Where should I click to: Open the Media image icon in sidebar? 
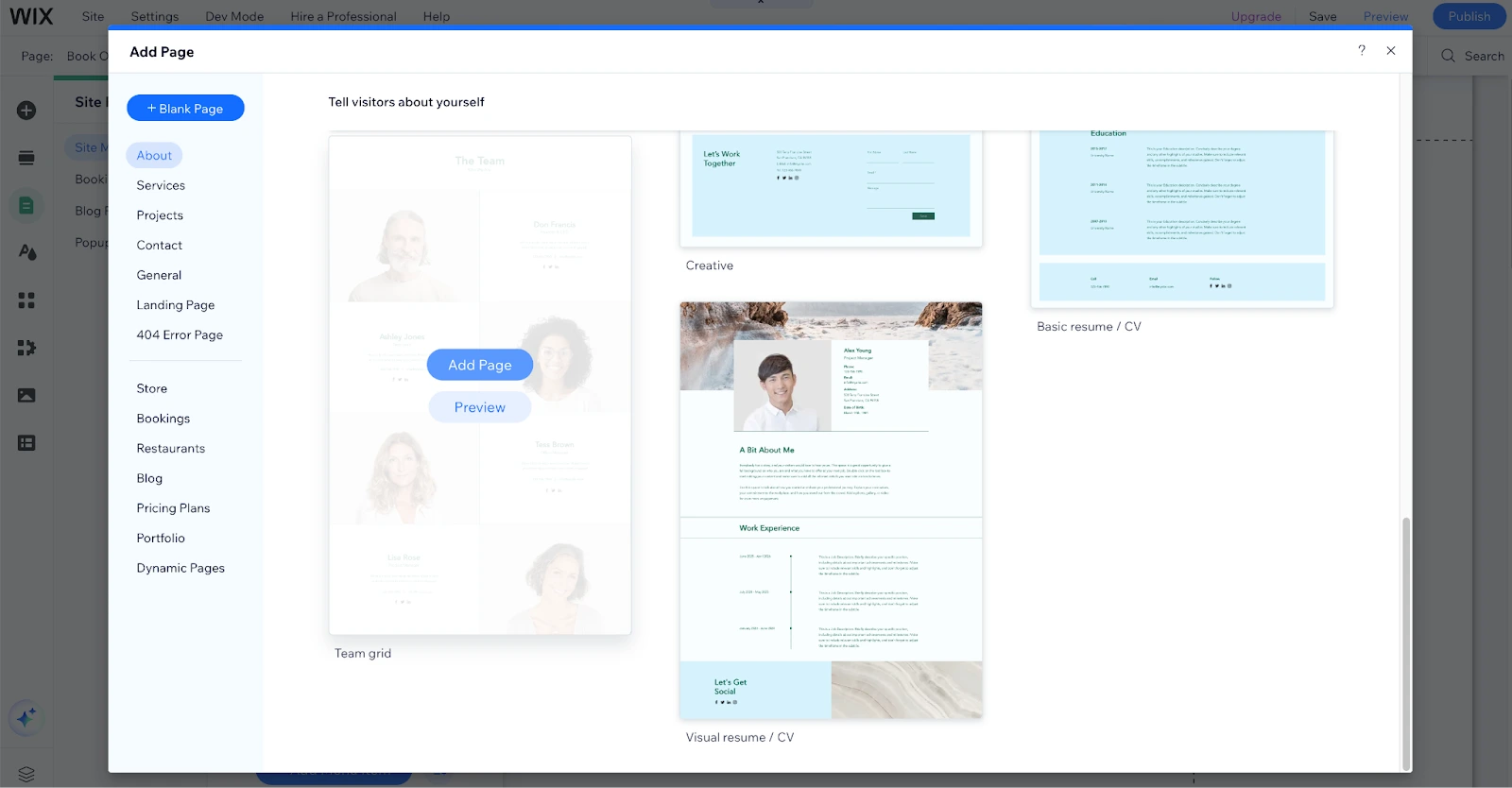(x=26, y=395)
